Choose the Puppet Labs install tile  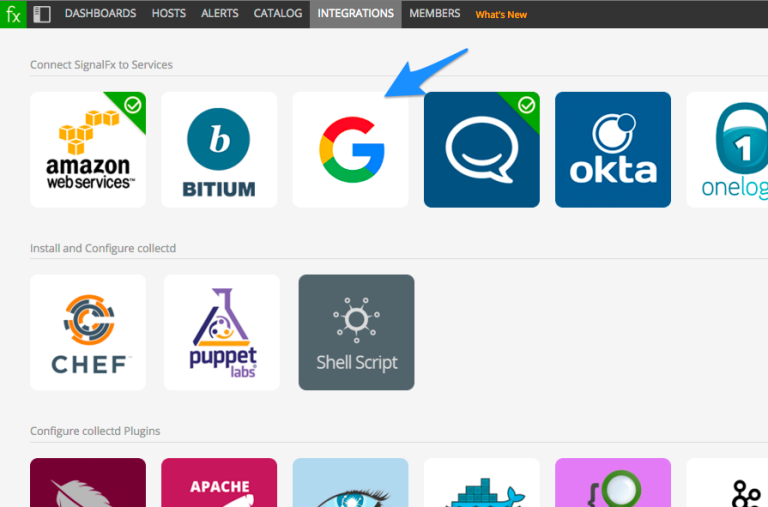222,332
